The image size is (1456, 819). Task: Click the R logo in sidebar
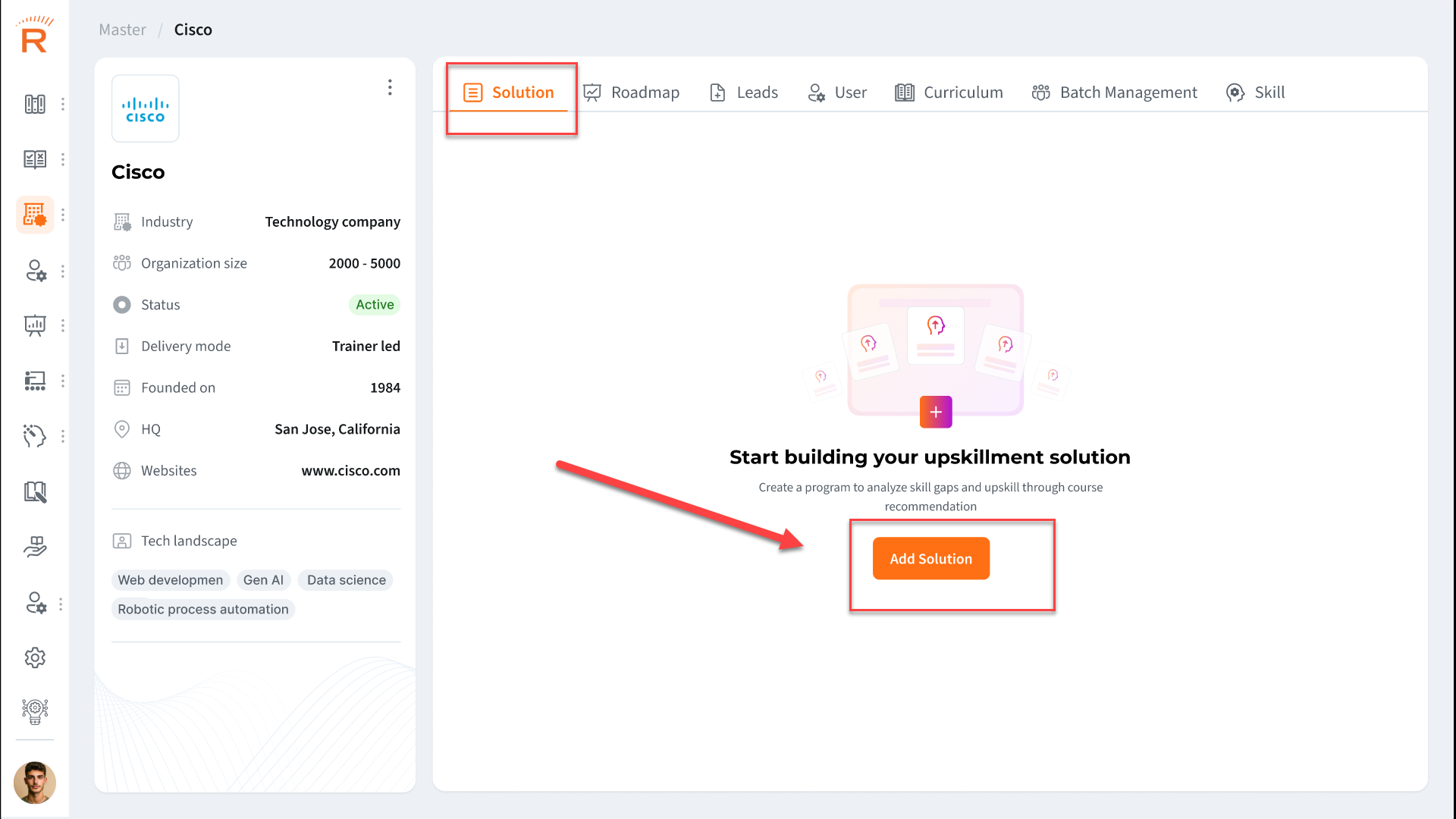34,36
